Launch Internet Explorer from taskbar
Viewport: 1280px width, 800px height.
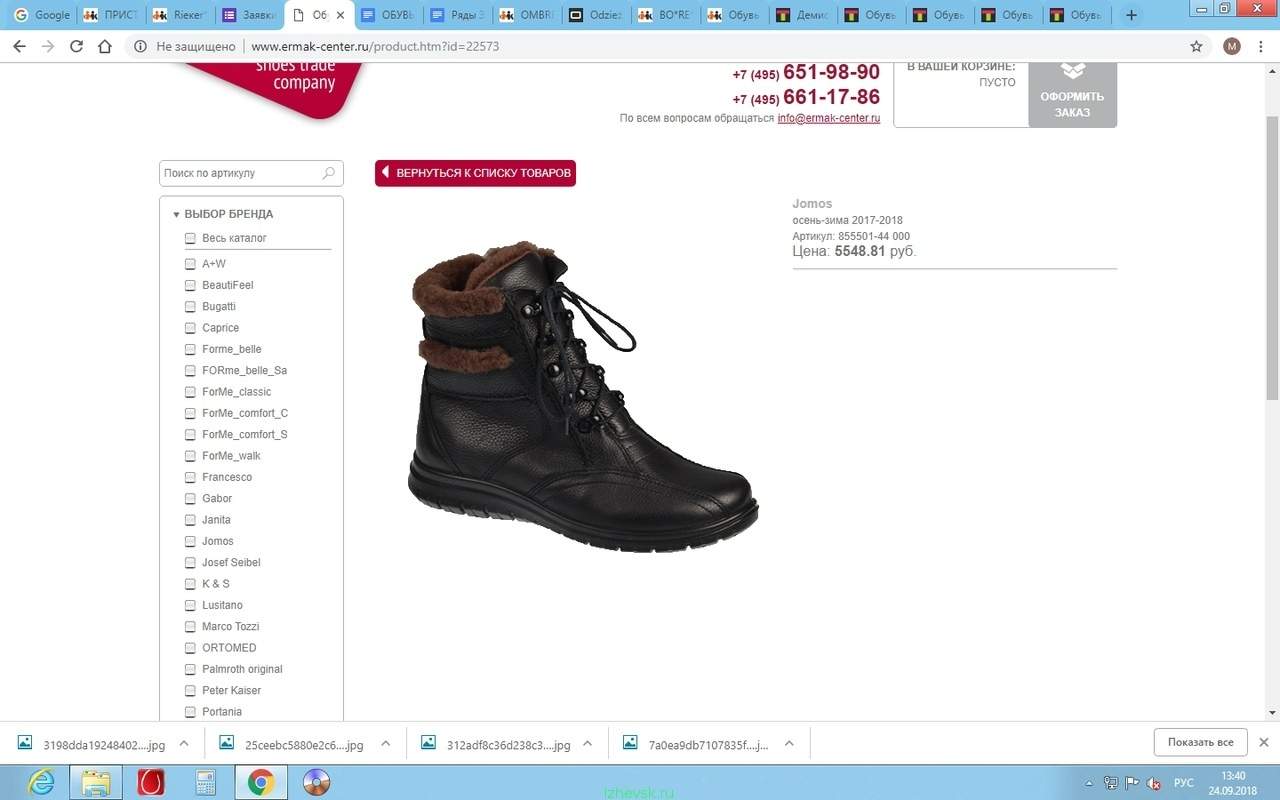[42, 781]
